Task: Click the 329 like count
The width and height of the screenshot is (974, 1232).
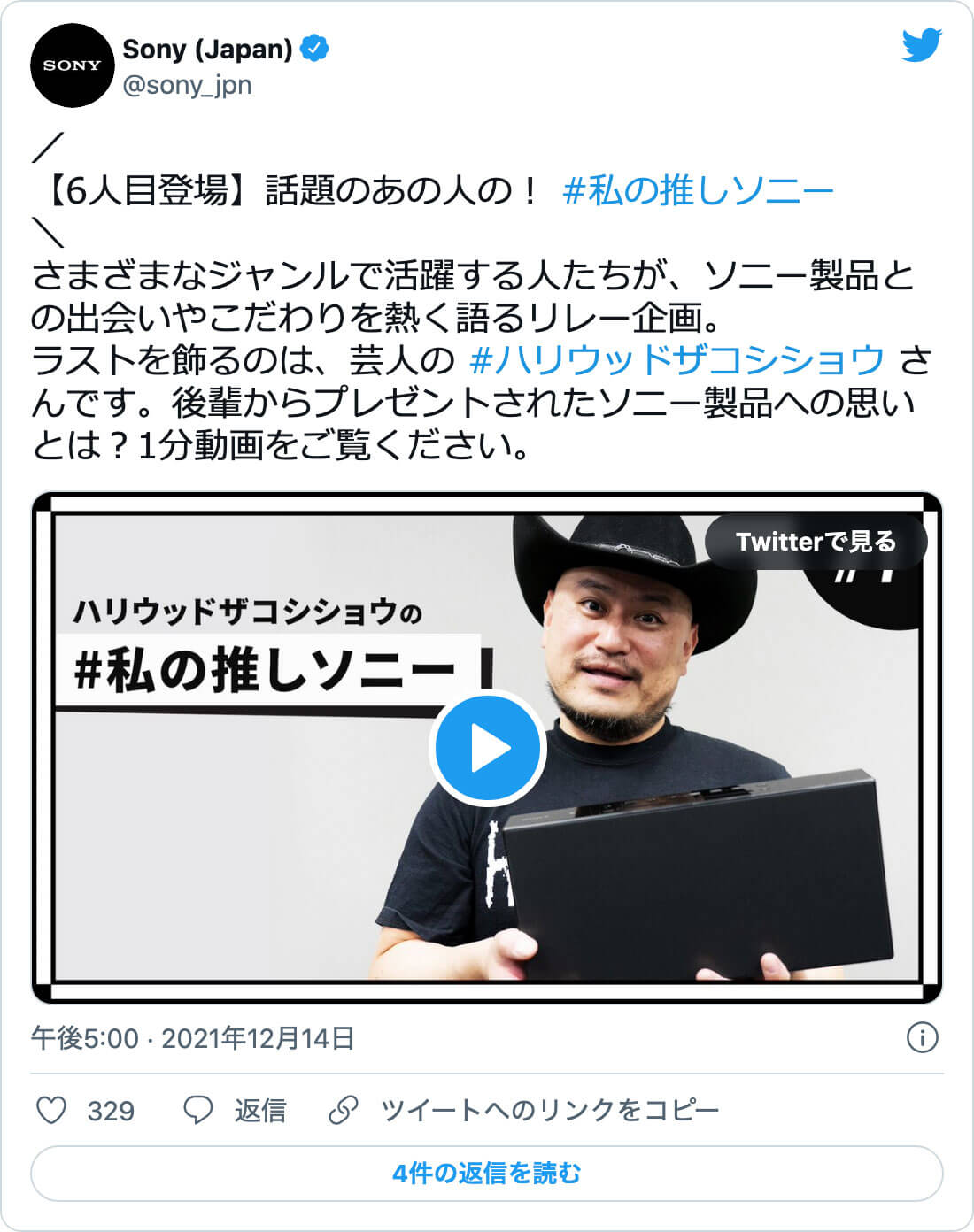Action: (x=111, y=1111)
